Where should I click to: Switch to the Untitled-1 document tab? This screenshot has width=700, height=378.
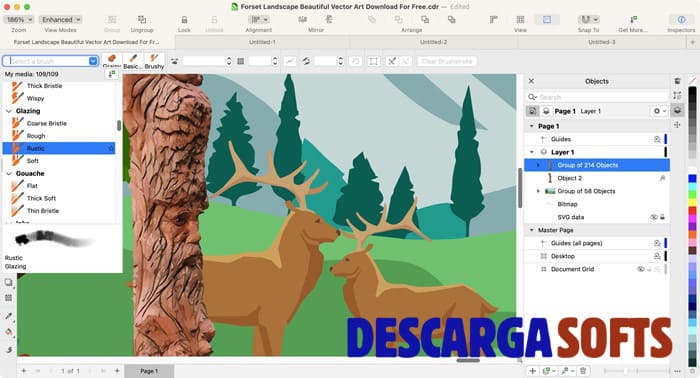[262, 42]
